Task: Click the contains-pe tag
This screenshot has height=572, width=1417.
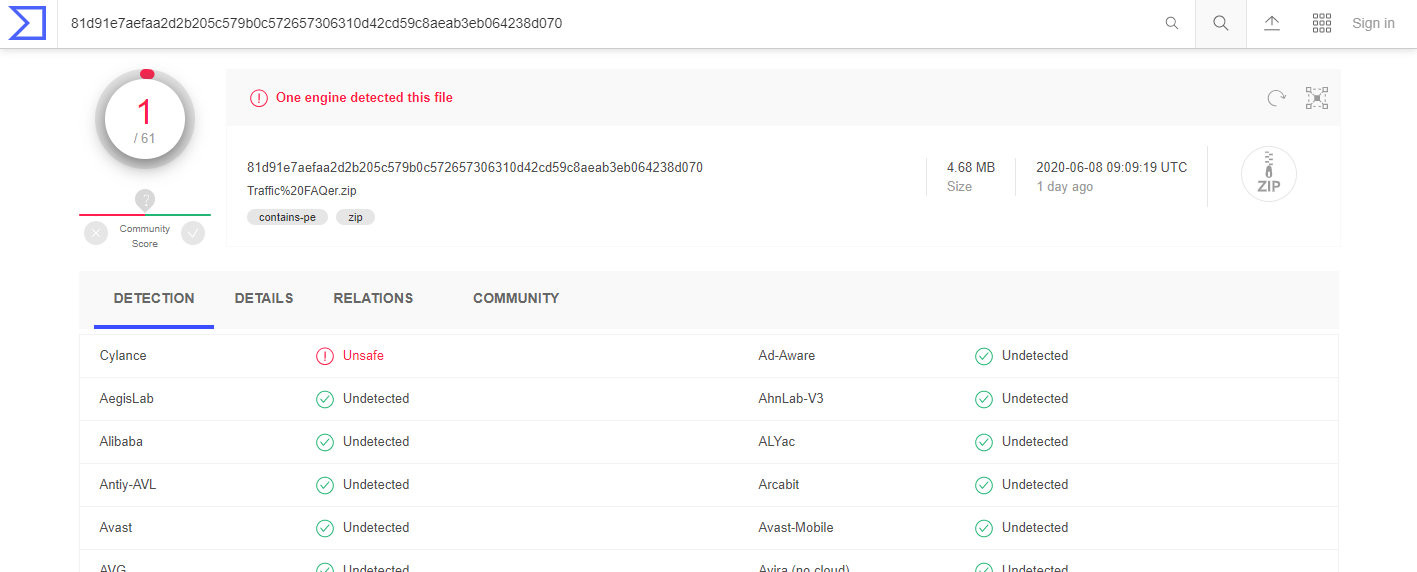Action: click(x=287, y=217)
